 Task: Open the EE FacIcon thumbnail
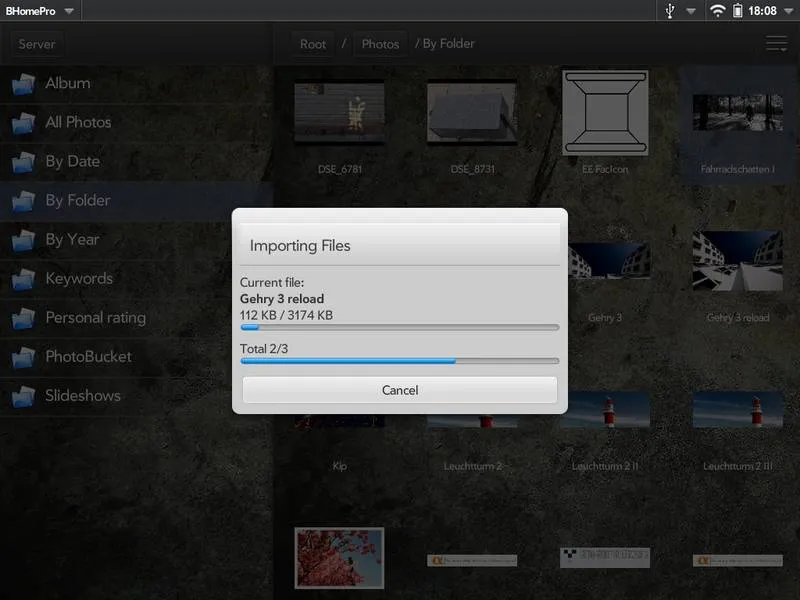[605, 113]
